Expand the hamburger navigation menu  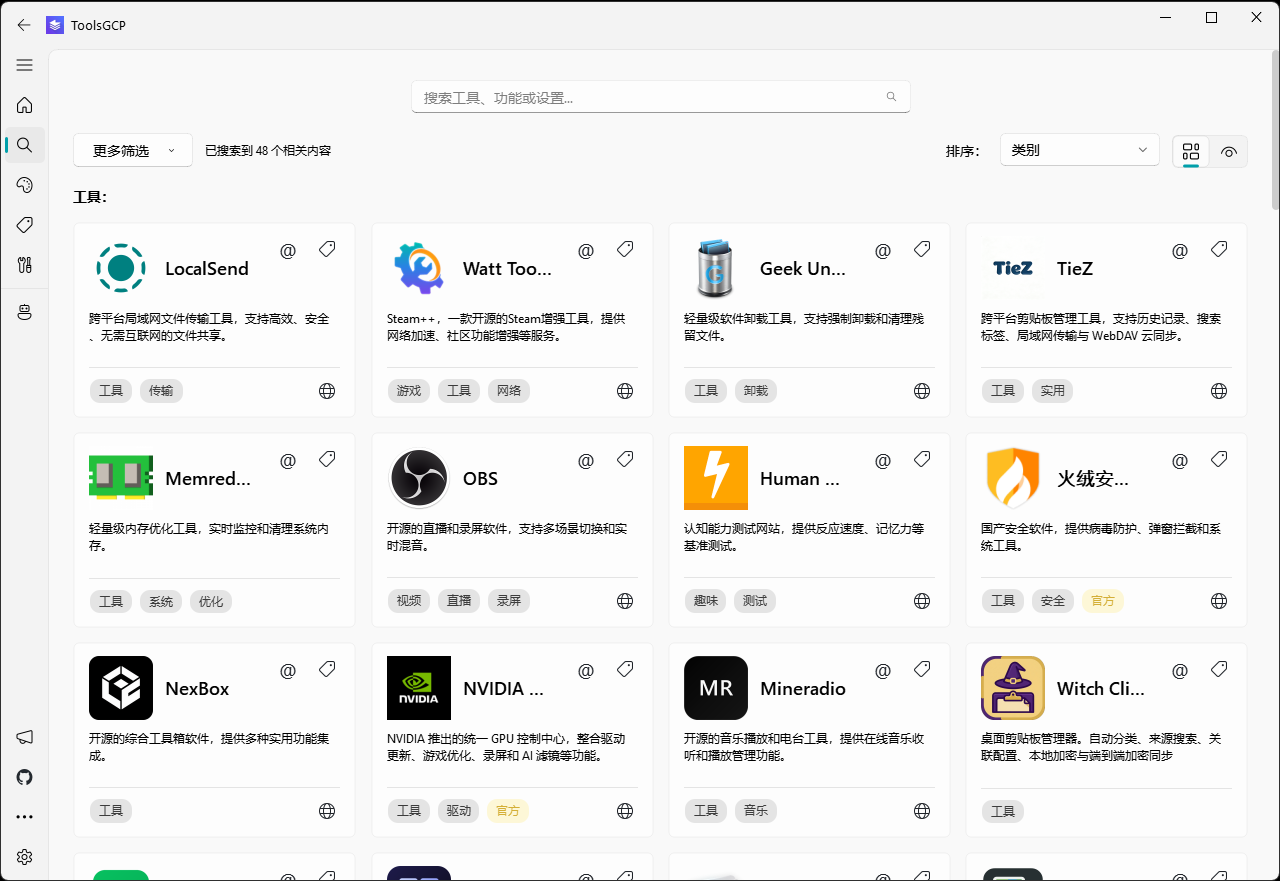(x=25, y=65)
